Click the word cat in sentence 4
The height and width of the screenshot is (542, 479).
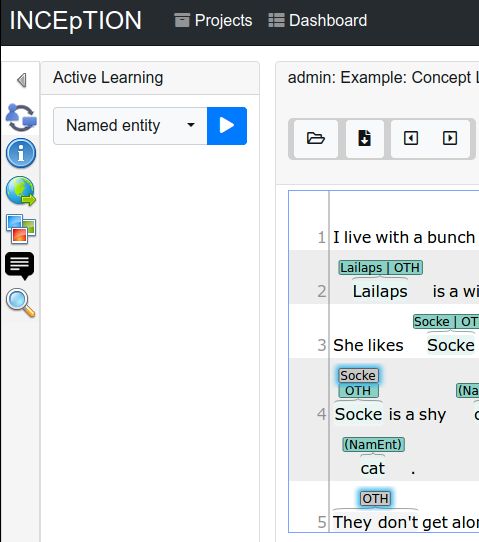373,469
